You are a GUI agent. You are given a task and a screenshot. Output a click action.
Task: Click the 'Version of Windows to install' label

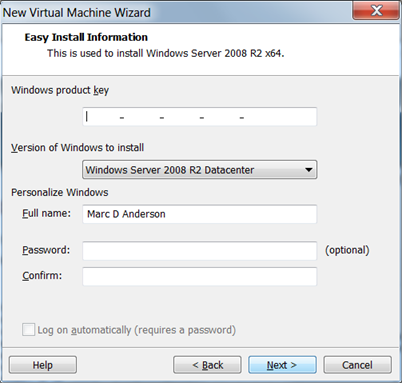tap(78, 148)
